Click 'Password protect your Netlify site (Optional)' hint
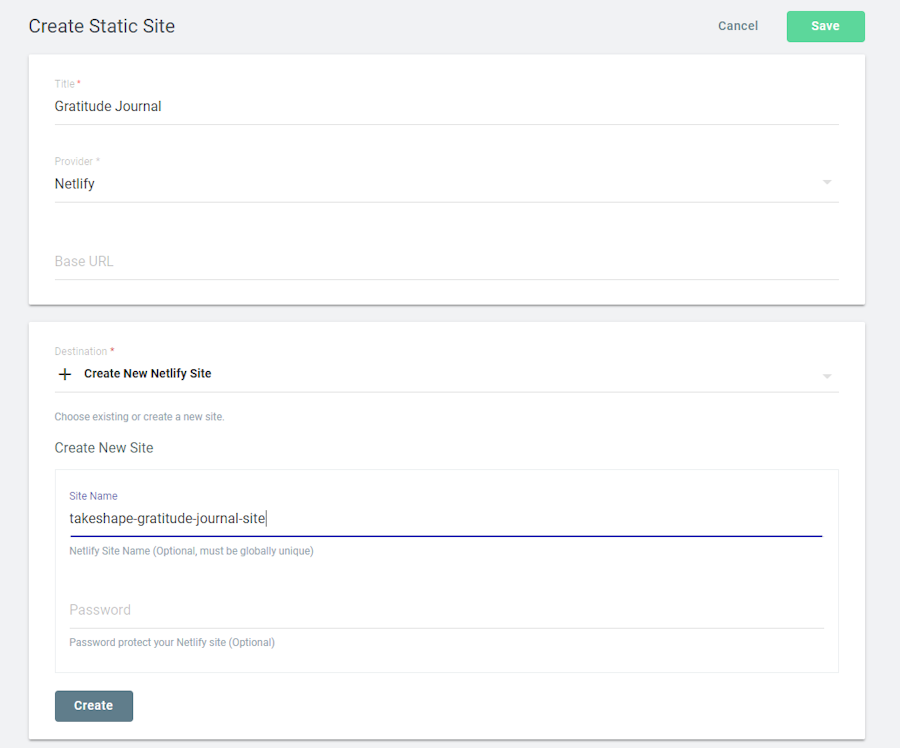 point(172,642)
